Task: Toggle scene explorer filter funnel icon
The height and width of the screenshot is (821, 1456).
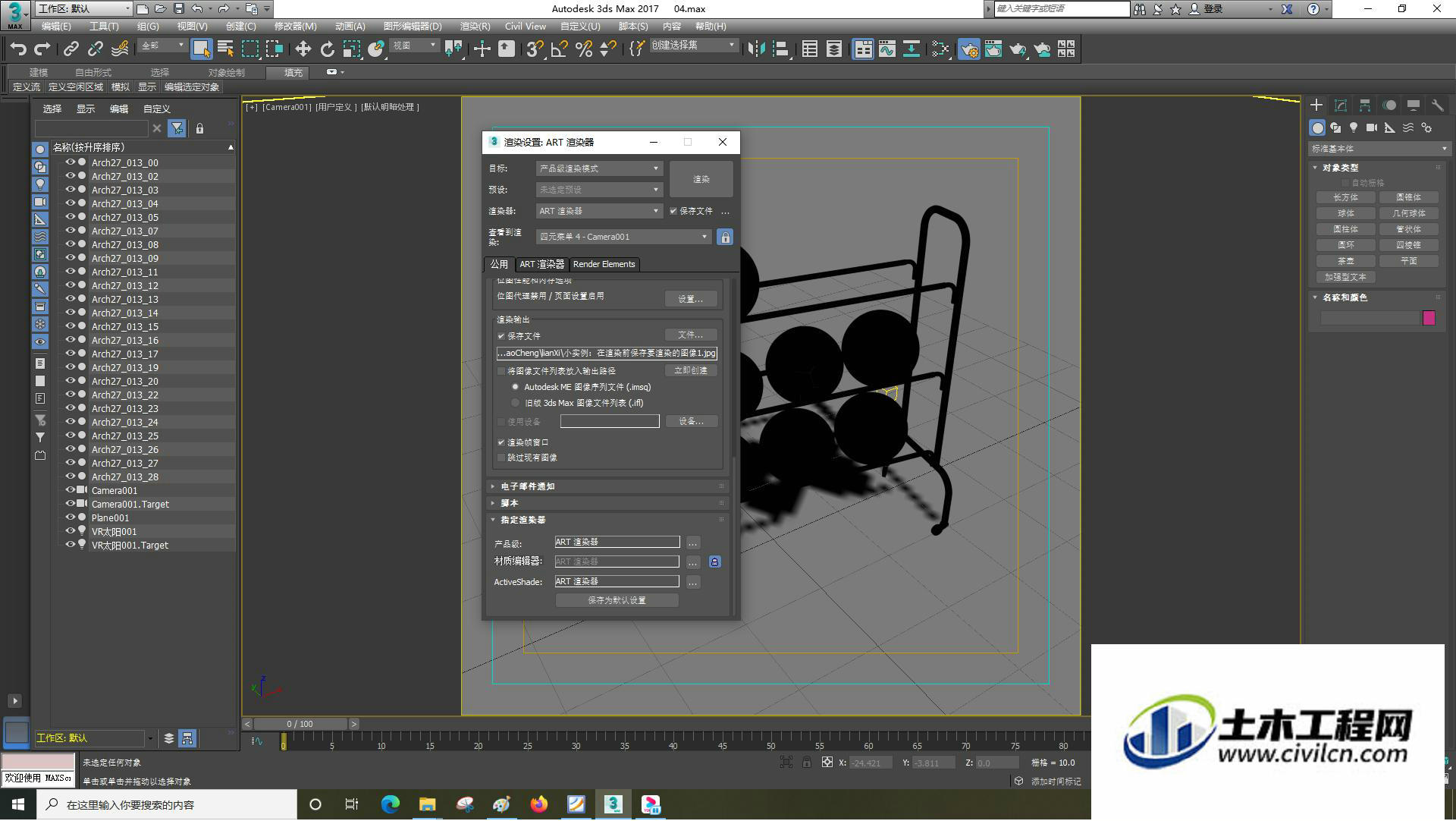Action: [177, 129]
